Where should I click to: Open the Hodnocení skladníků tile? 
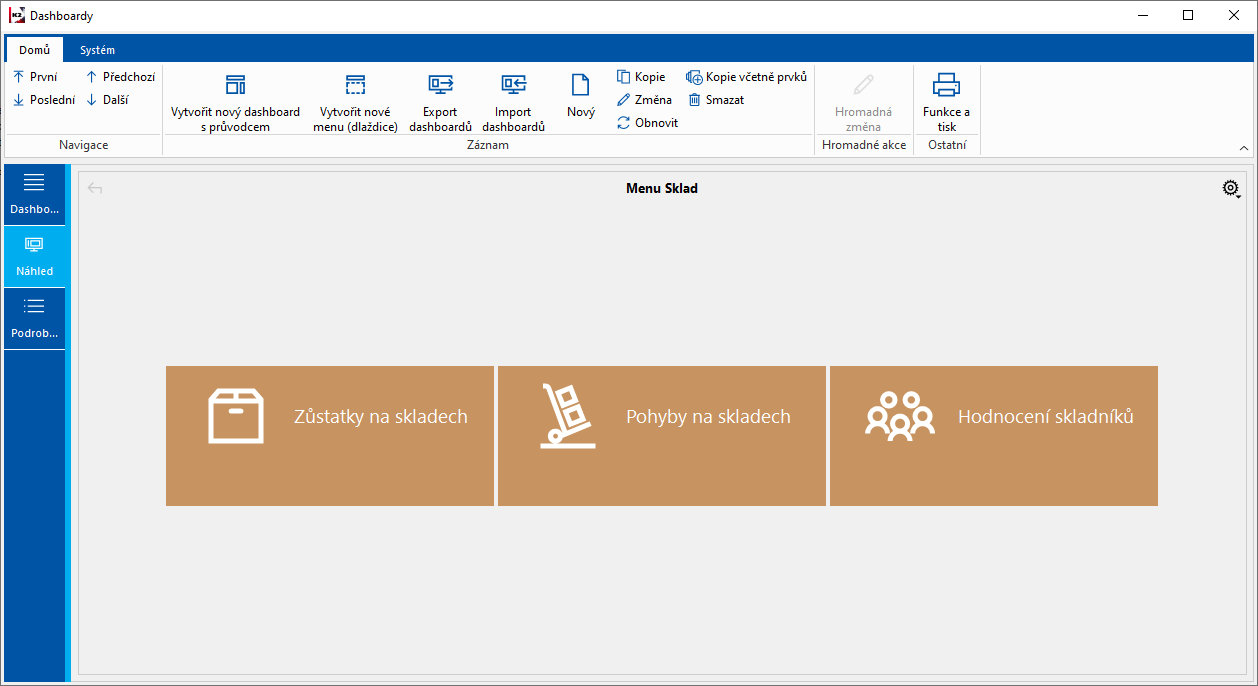(x=994, y=436)
